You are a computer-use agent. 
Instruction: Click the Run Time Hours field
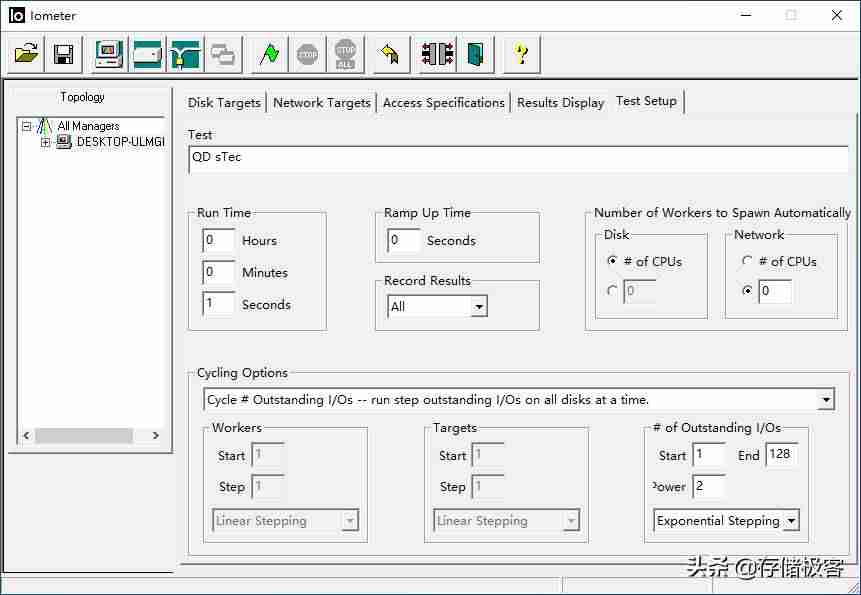click(219, 240)
